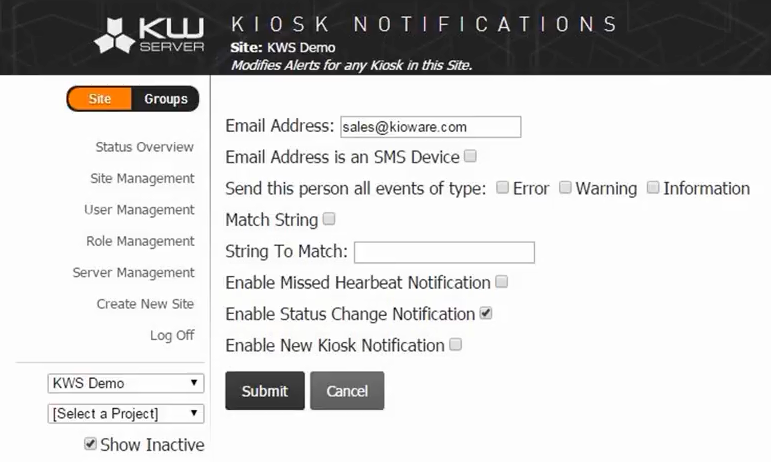Expand the KWS Demo site dropdown

[126, 383]
